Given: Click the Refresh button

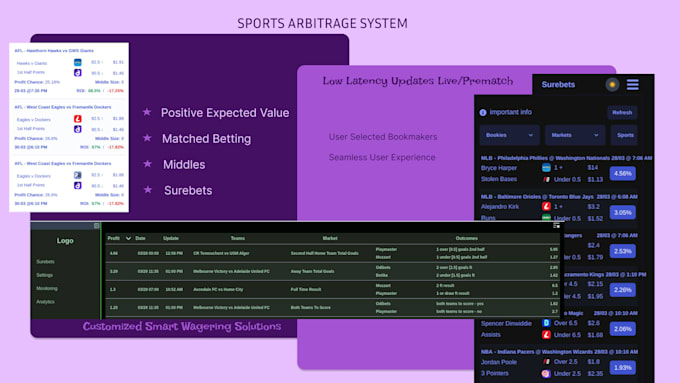Looking at the screenshot, I should click(622, 112).
